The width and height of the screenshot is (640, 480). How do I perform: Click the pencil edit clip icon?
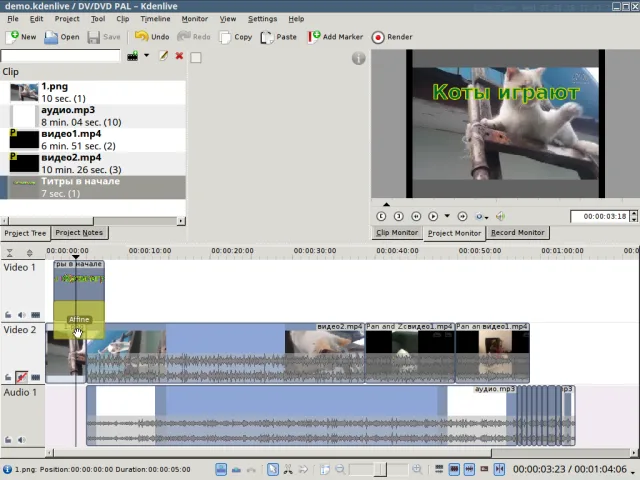click(x=163, y=56)
